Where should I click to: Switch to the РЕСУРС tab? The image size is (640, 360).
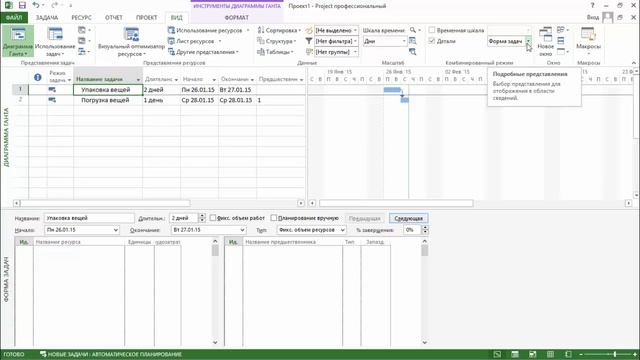point(81,18)
